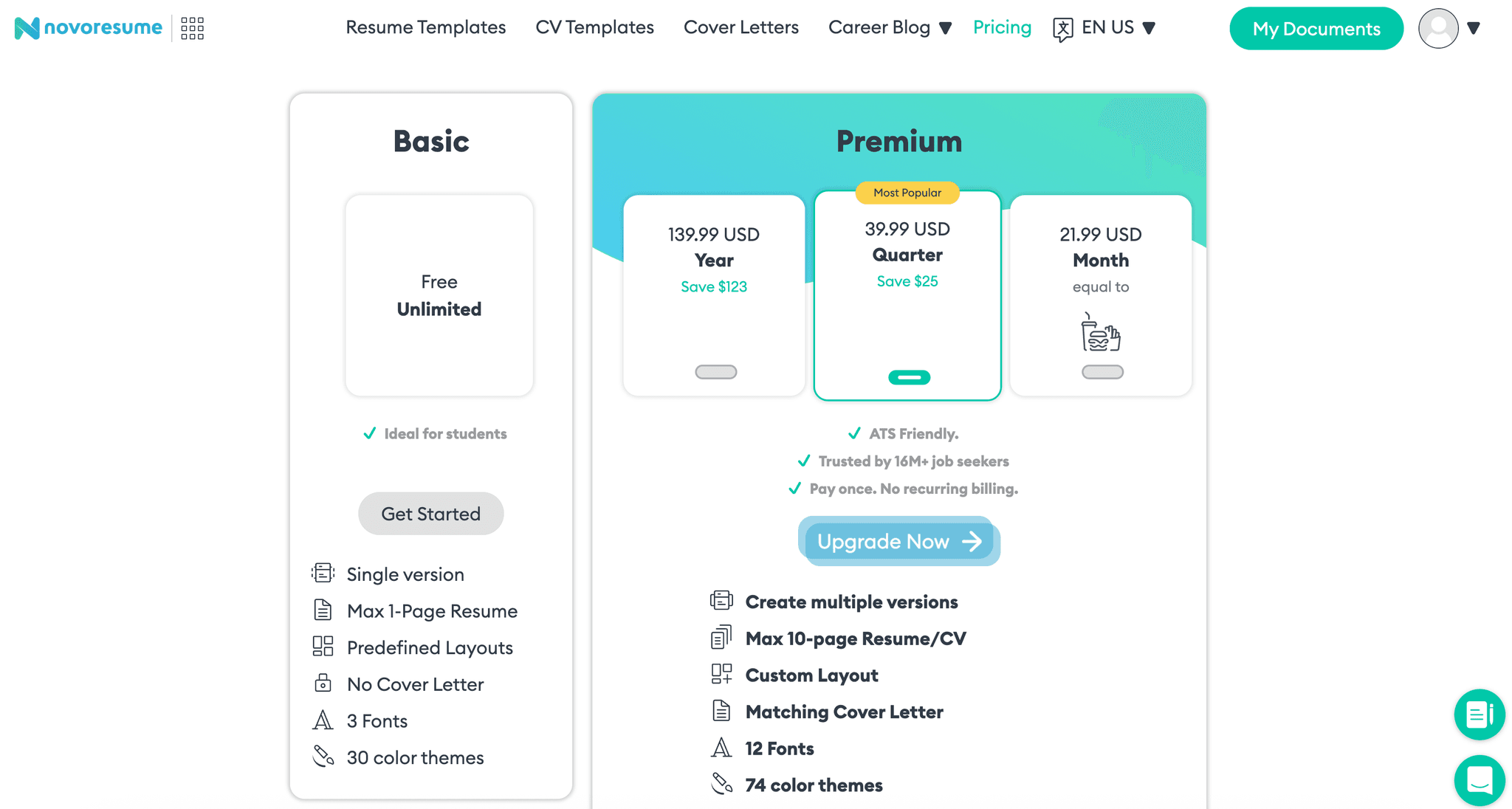Screen dimensions: 1512x809
Task: Click the language translate icon
Action: (x=1062, y=29)
